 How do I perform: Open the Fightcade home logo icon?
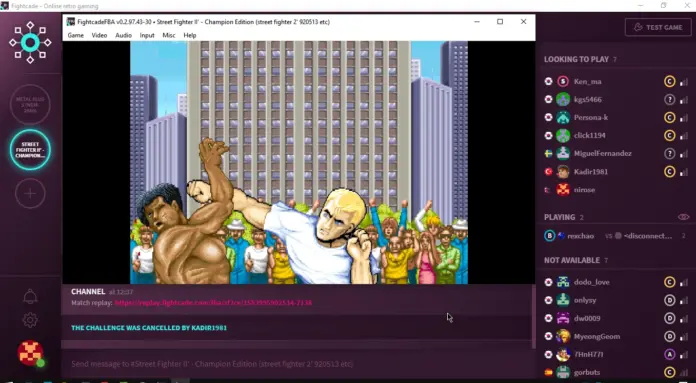click(x=30, y=43)
